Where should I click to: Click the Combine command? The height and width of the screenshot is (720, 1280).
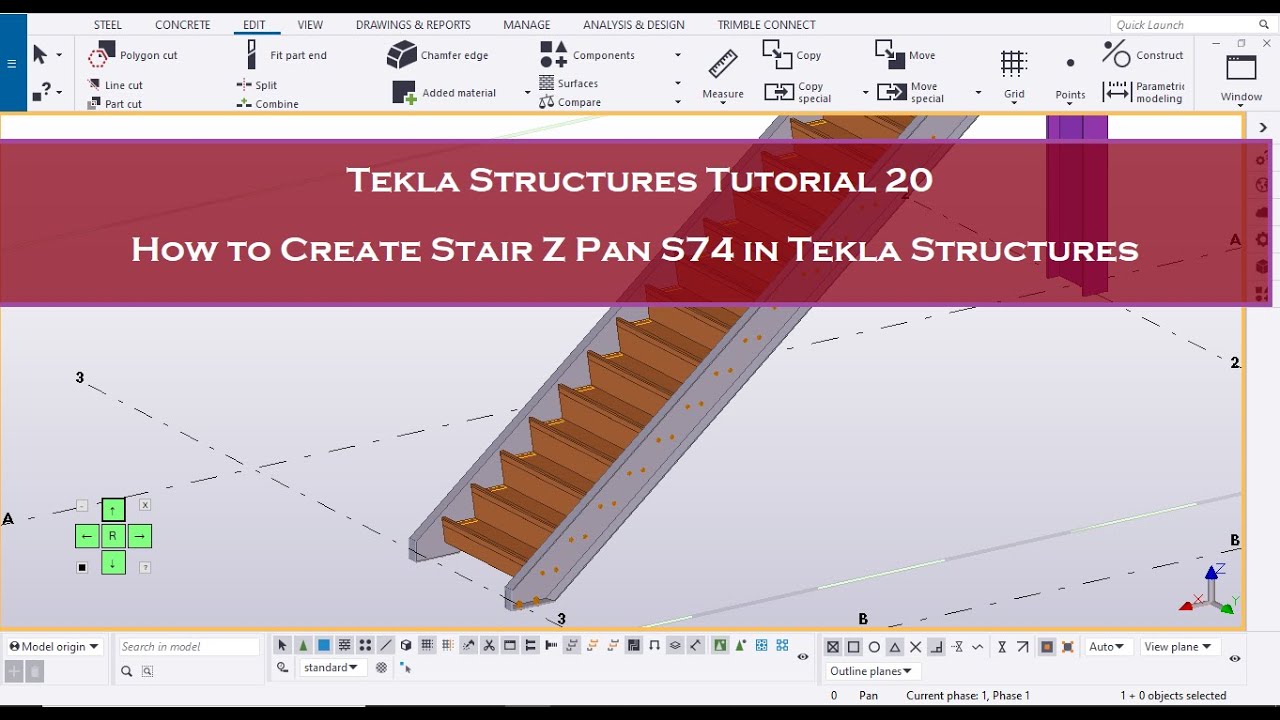[268, 103]
